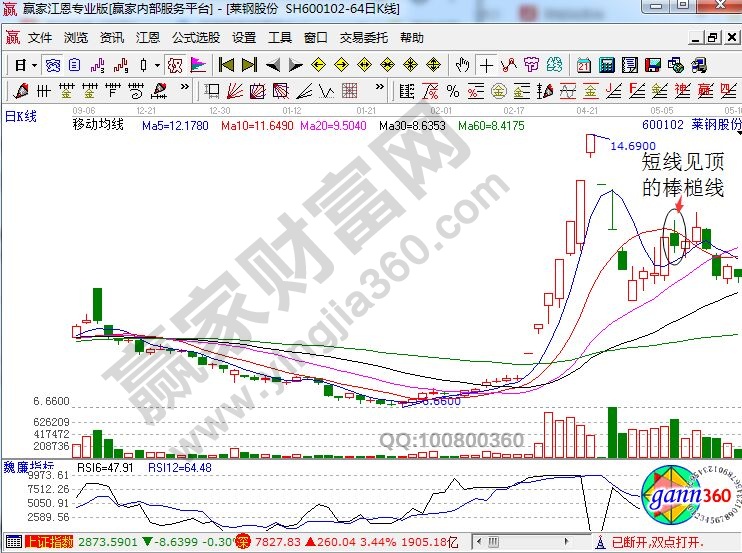Open the 公式选股 menu
This screenshot has width=742, height=553.
(196, 38)
